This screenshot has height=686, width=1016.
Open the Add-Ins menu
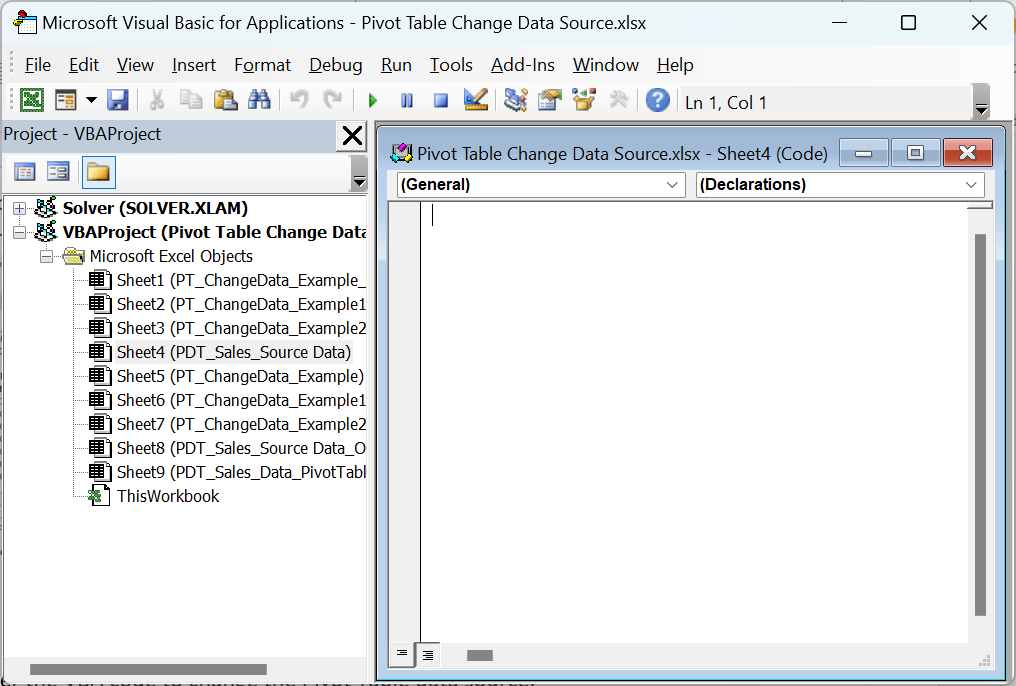[522, 64]
